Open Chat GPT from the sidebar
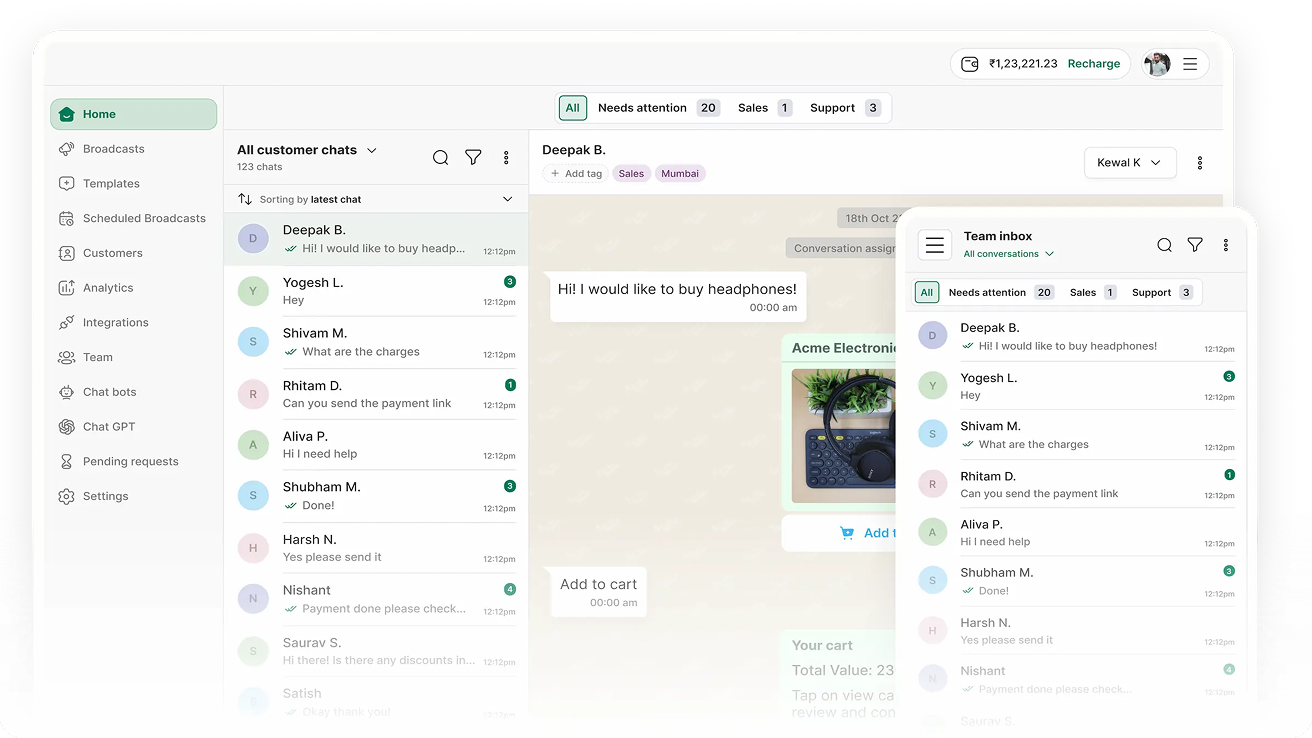Viewport: 1312px width, 738px height. (x=109, y=427)
